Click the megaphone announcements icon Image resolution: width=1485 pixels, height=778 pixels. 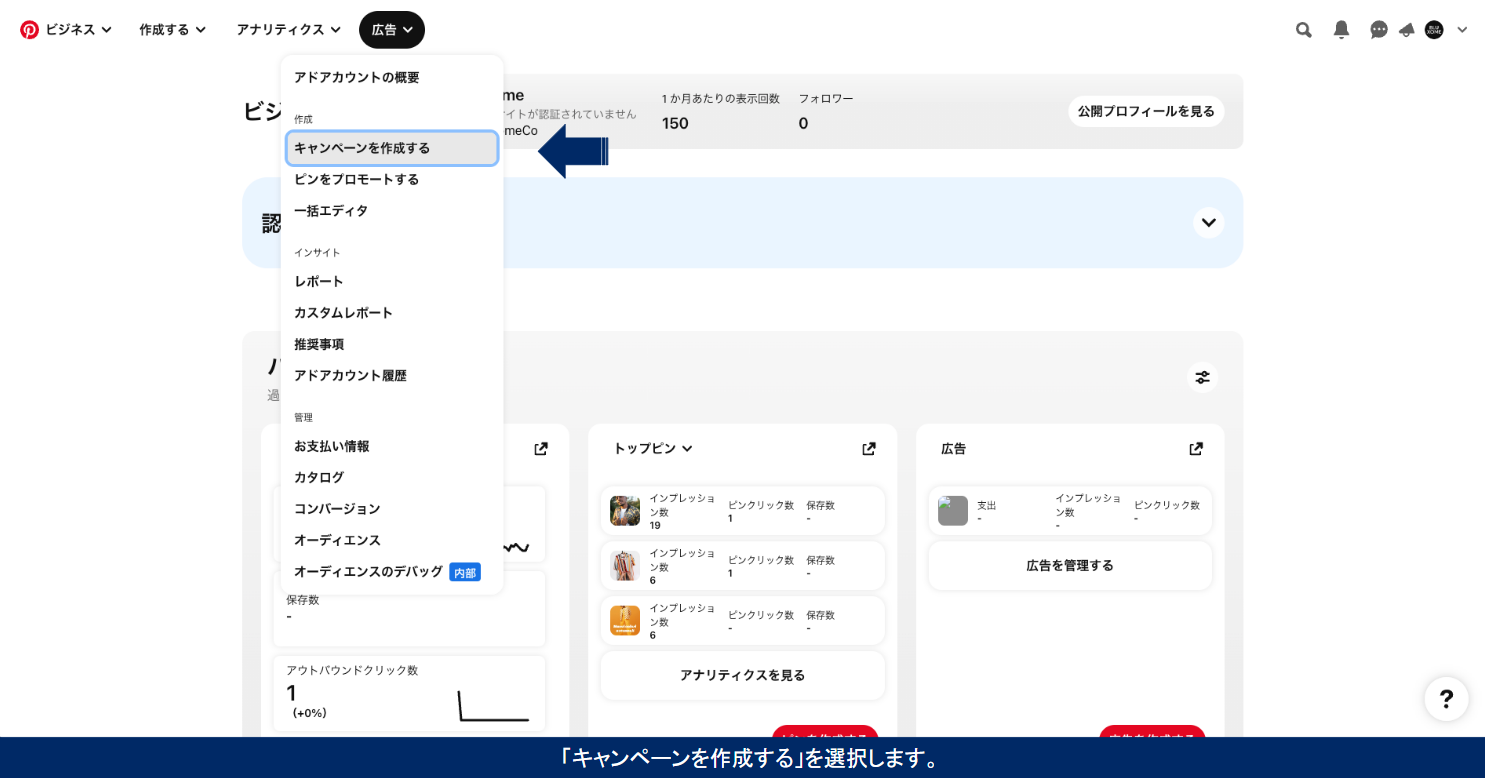(x=1406, y=30)
